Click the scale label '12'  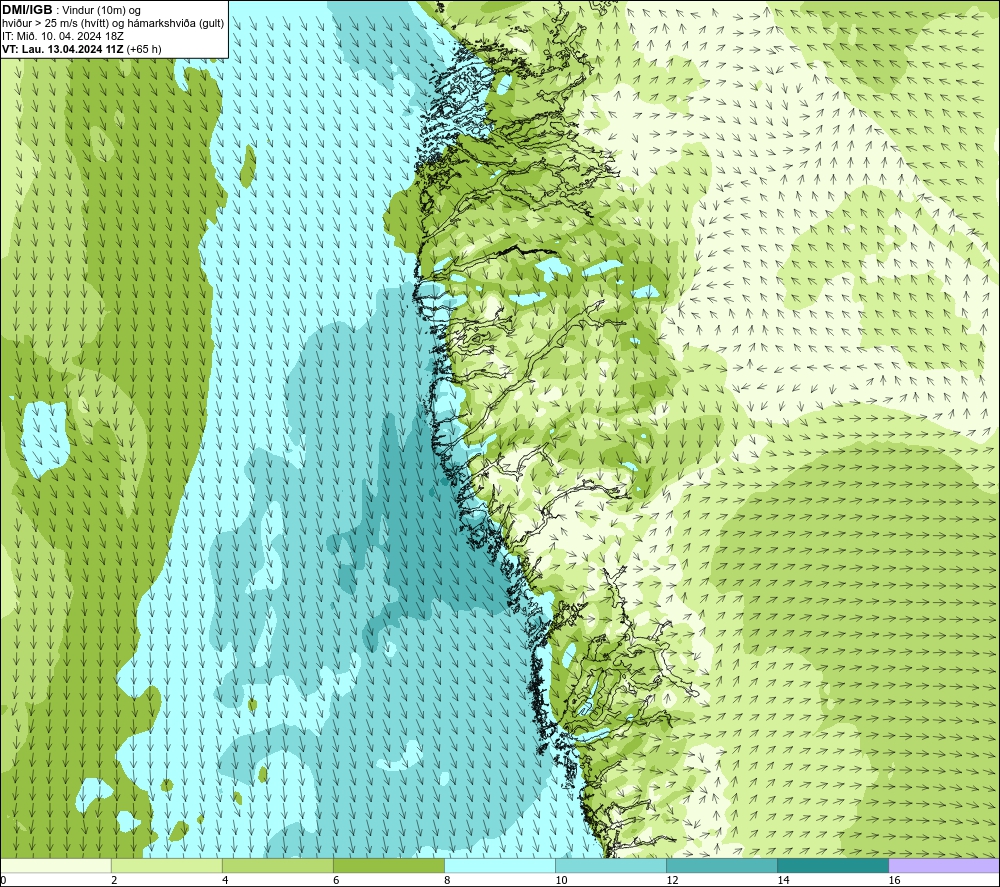click(672, 880)
